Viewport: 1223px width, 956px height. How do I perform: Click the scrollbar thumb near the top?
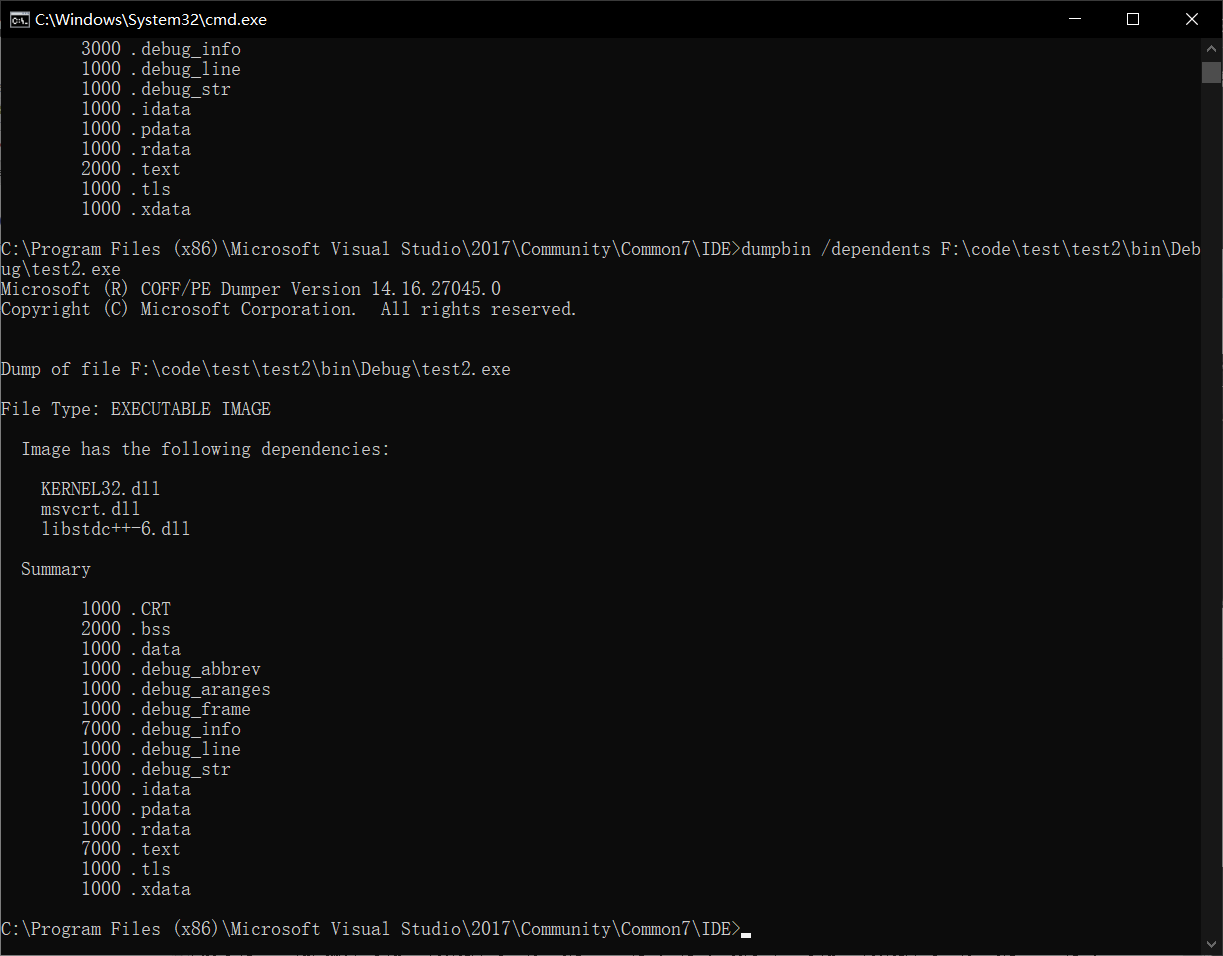click(x=1209, y=72)
